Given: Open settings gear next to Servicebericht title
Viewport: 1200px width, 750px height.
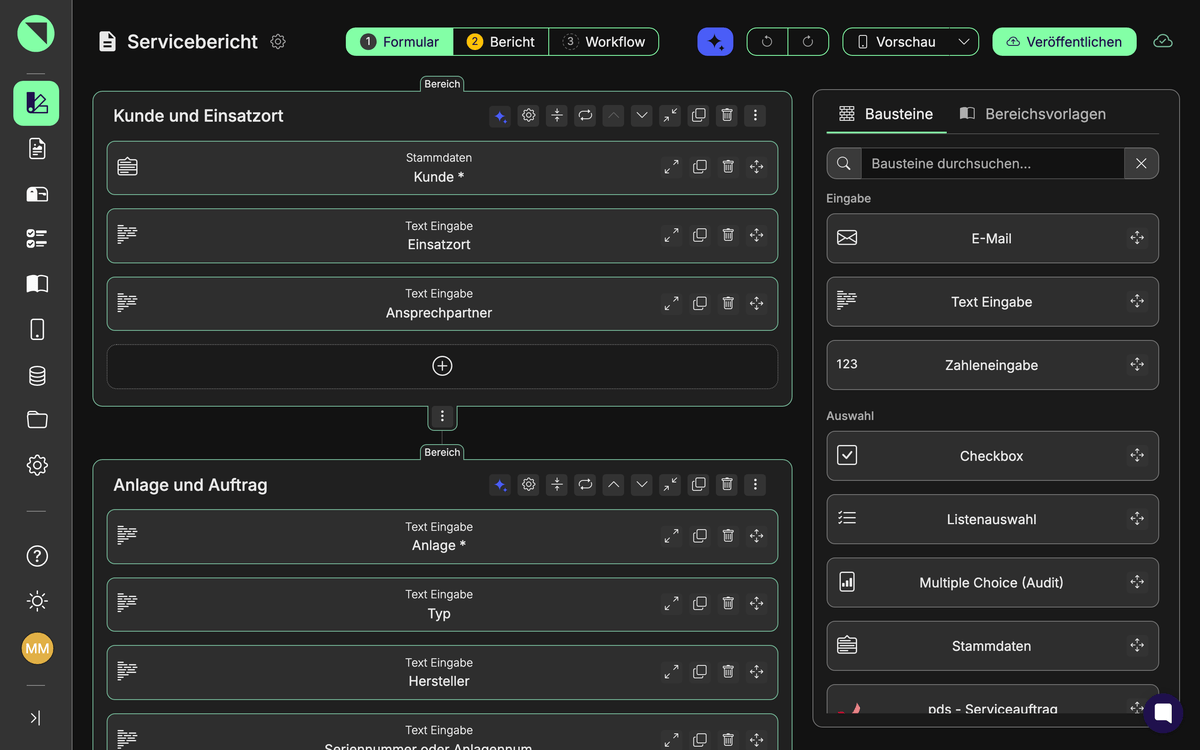Looking at the screenshot, I should (x=278, y=42).
